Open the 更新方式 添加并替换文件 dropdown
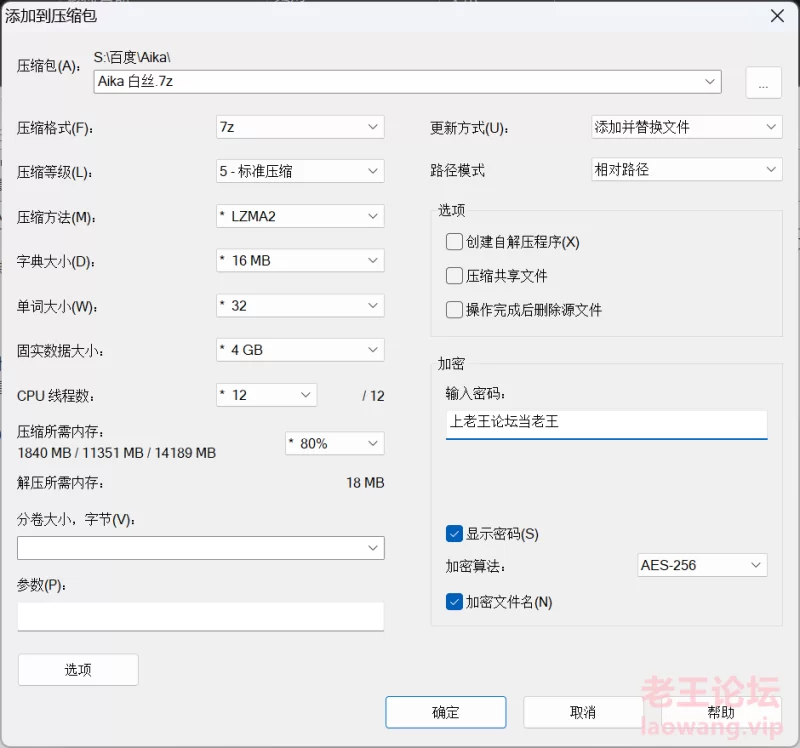 click(687, 127)
